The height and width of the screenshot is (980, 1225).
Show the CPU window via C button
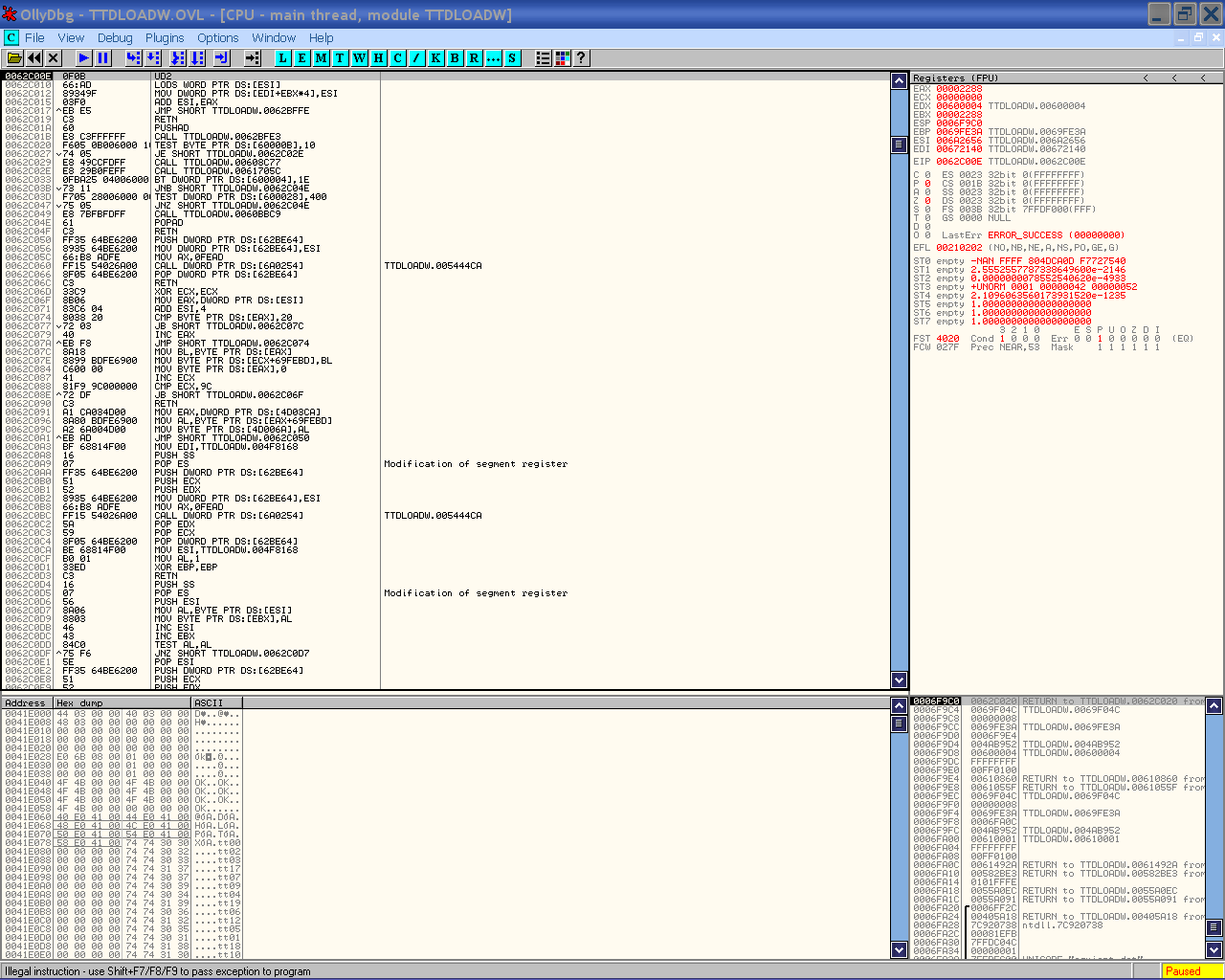tap(397, 58)
